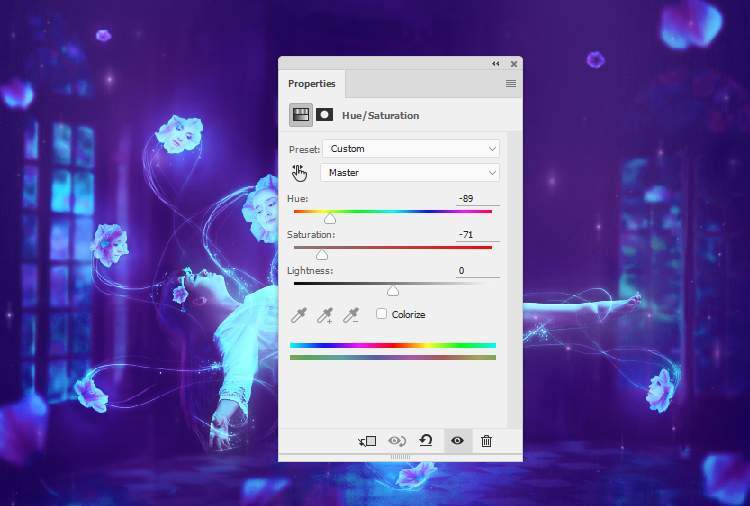Delete this adjustment layer with trash icon
Image resolution: width=750 pixels, height=506 pixels.
(486, 441)
